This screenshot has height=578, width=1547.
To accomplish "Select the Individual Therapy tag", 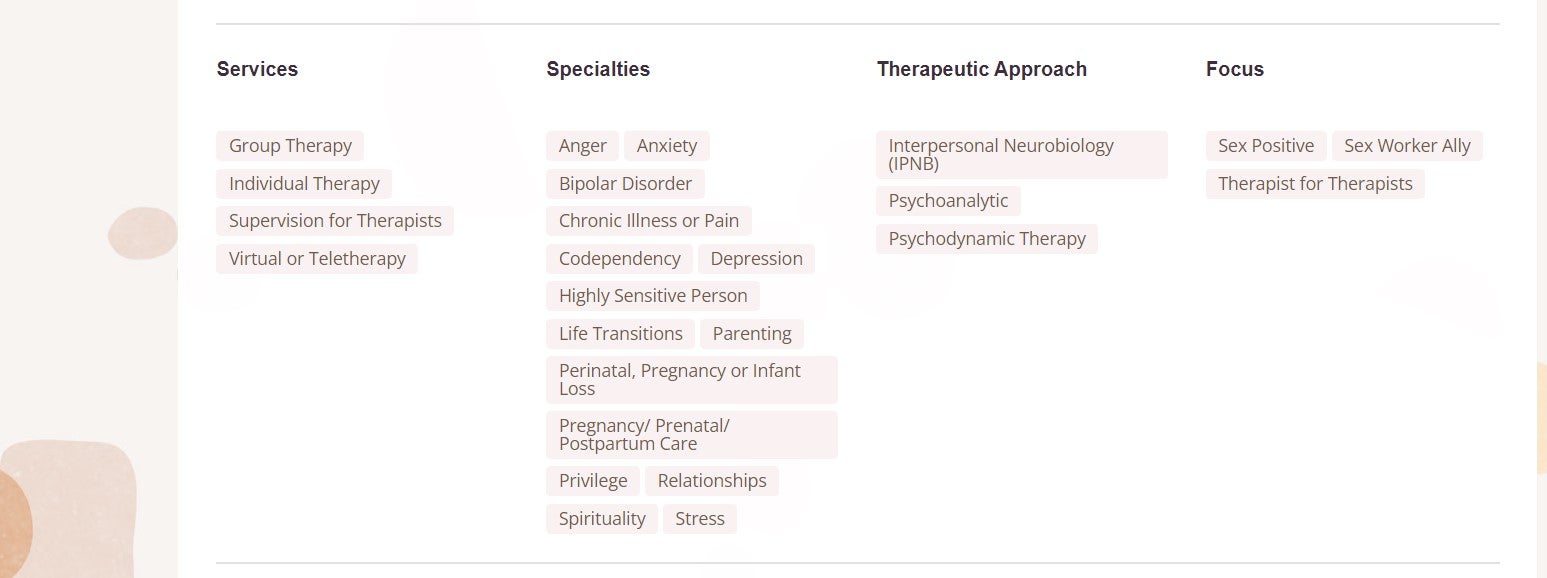I will pyautogui.click(x=304, y=184).
